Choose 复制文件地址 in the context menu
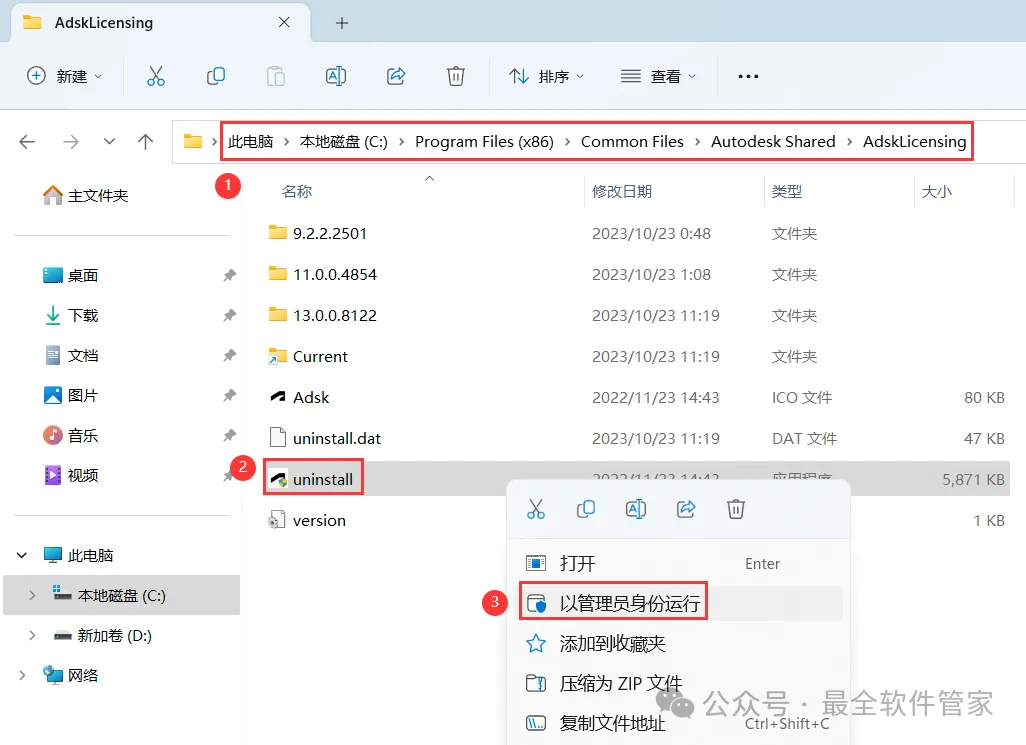This screenshot has width=1026, height=745. coord(679,723)
